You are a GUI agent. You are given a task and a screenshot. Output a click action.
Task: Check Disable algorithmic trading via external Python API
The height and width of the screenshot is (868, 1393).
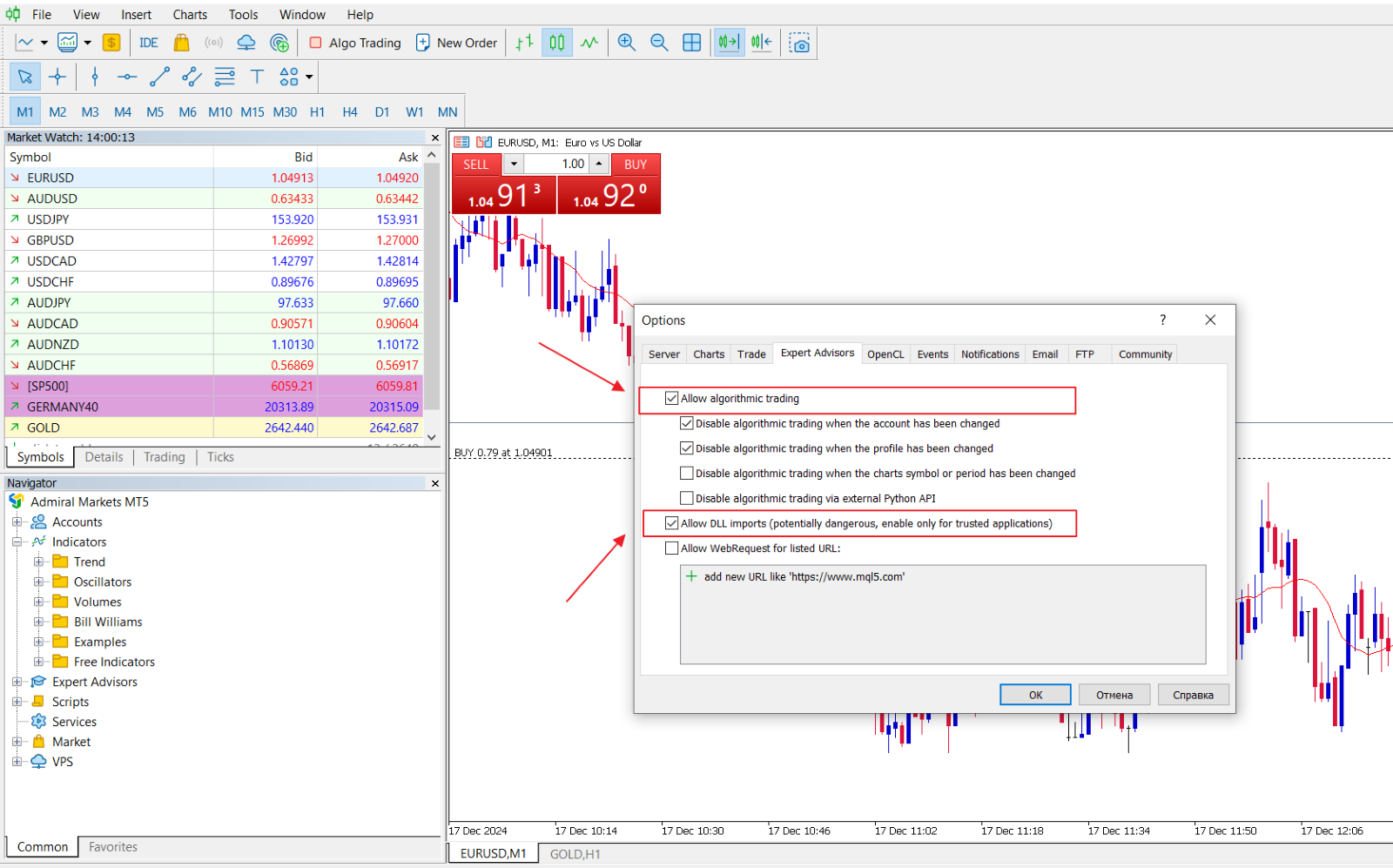[x=687, y=499]
